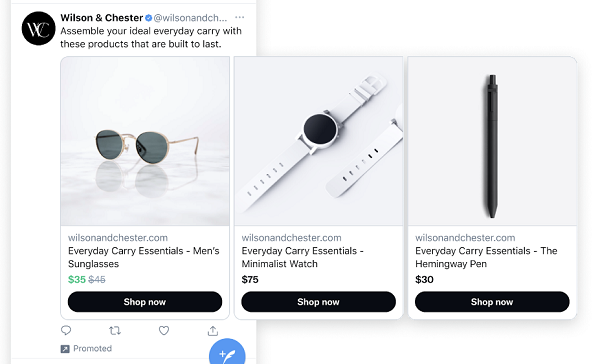Click the Wilson & Chester account name
The width and height of the screenshot is (600, 364).
(101, 18)
